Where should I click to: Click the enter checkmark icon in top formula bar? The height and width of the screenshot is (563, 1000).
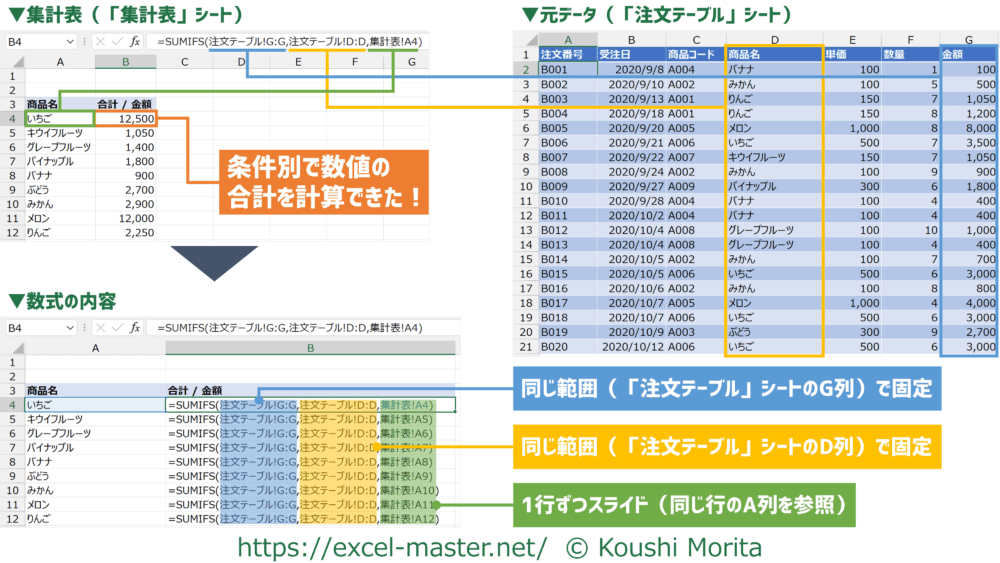click(x=116, y=42)
